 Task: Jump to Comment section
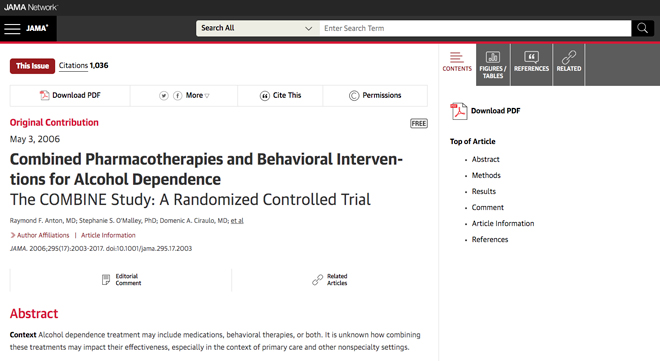pyautogui.click(x=487, y=207)
